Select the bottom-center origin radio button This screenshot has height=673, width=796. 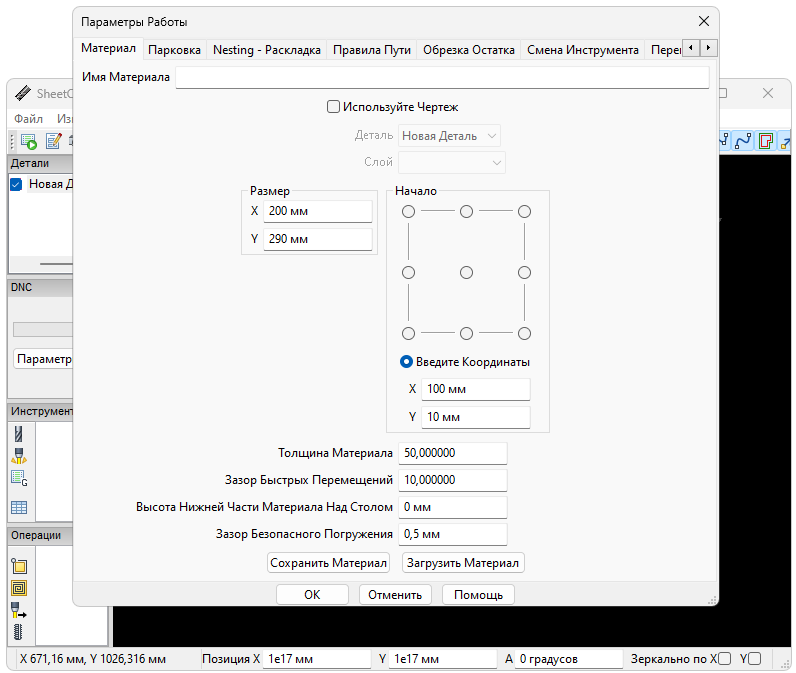point(467,333)
